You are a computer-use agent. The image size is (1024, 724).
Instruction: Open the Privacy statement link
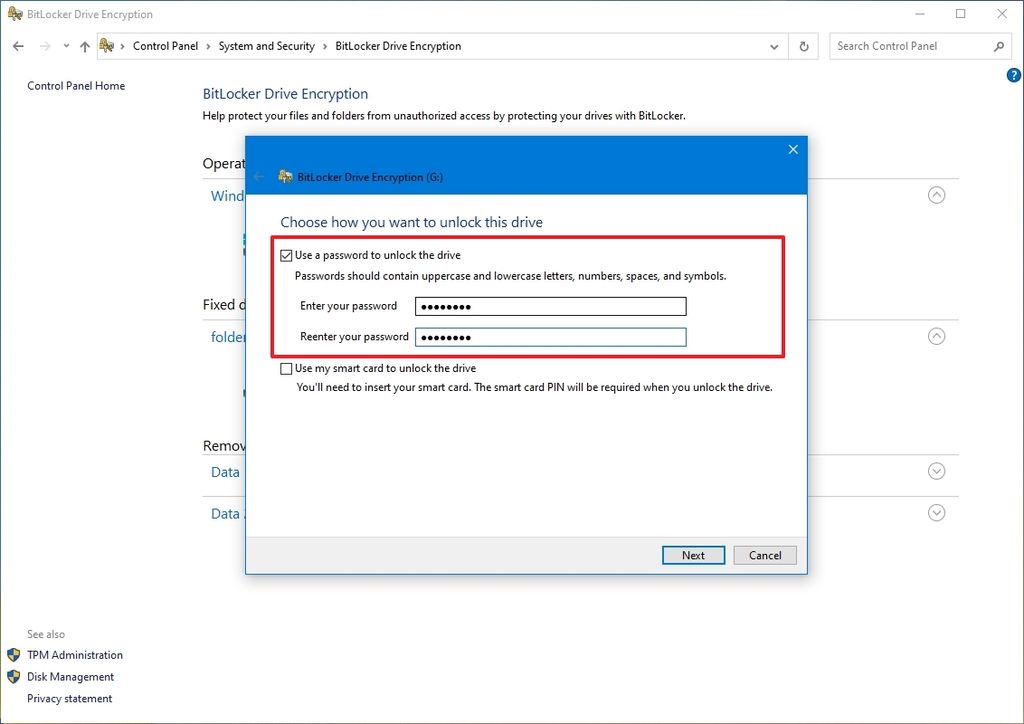[70, 699]
